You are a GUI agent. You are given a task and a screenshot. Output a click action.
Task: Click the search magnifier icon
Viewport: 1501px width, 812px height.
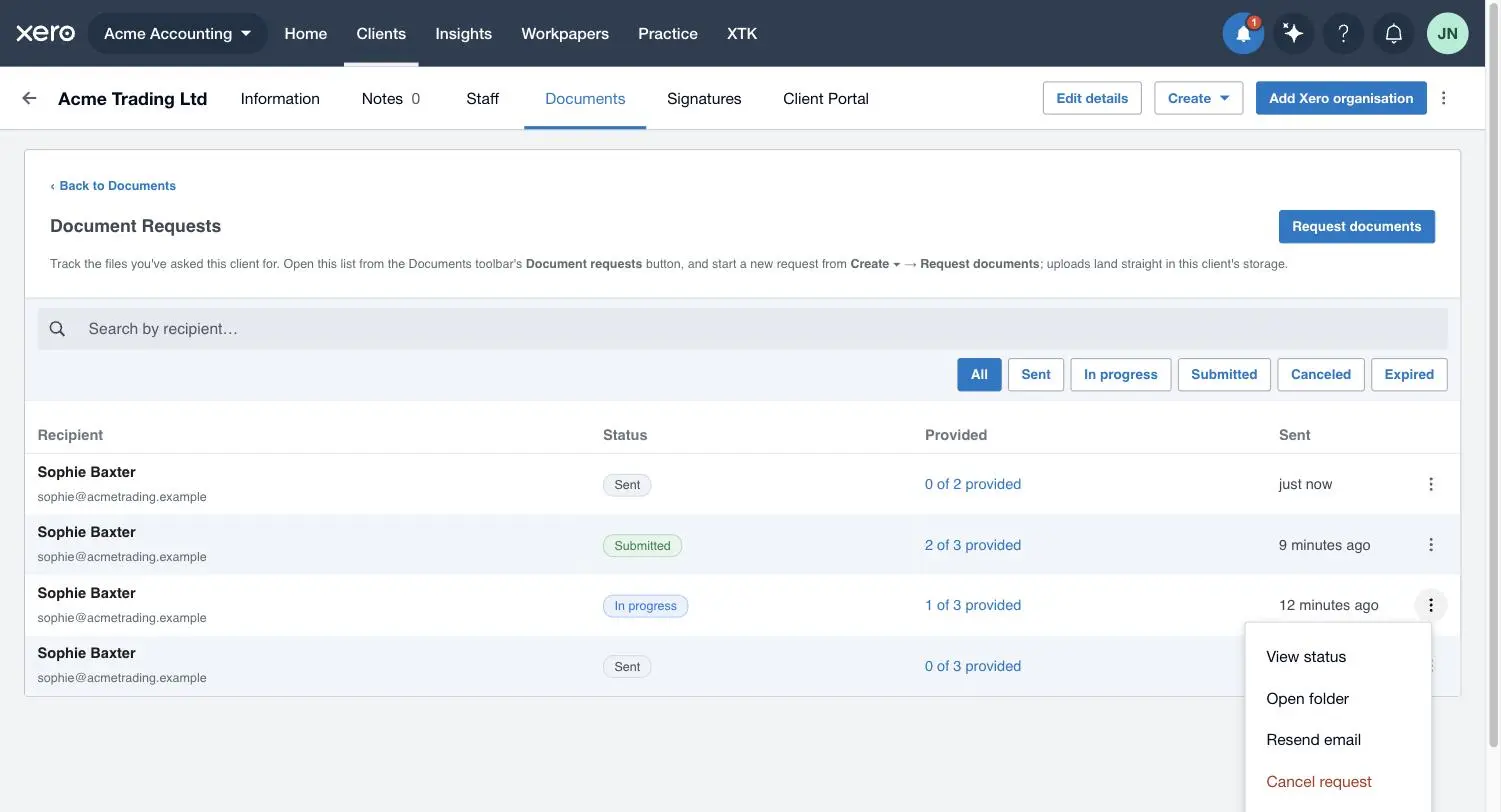click(57, 329)
